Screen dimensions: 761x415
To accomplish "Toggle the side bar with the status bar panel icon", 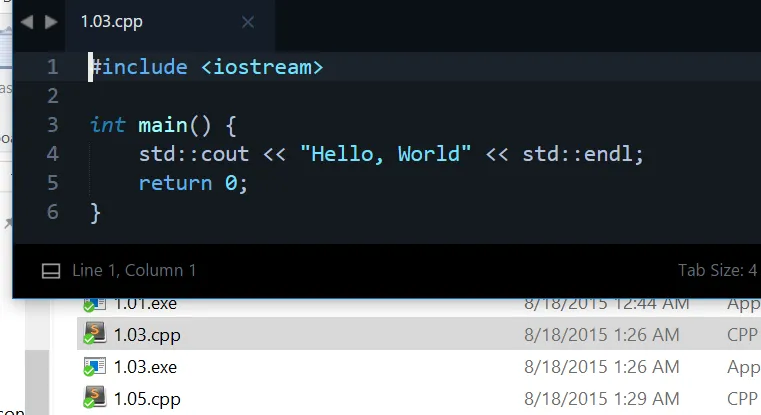I will click(x=51, y=271).
